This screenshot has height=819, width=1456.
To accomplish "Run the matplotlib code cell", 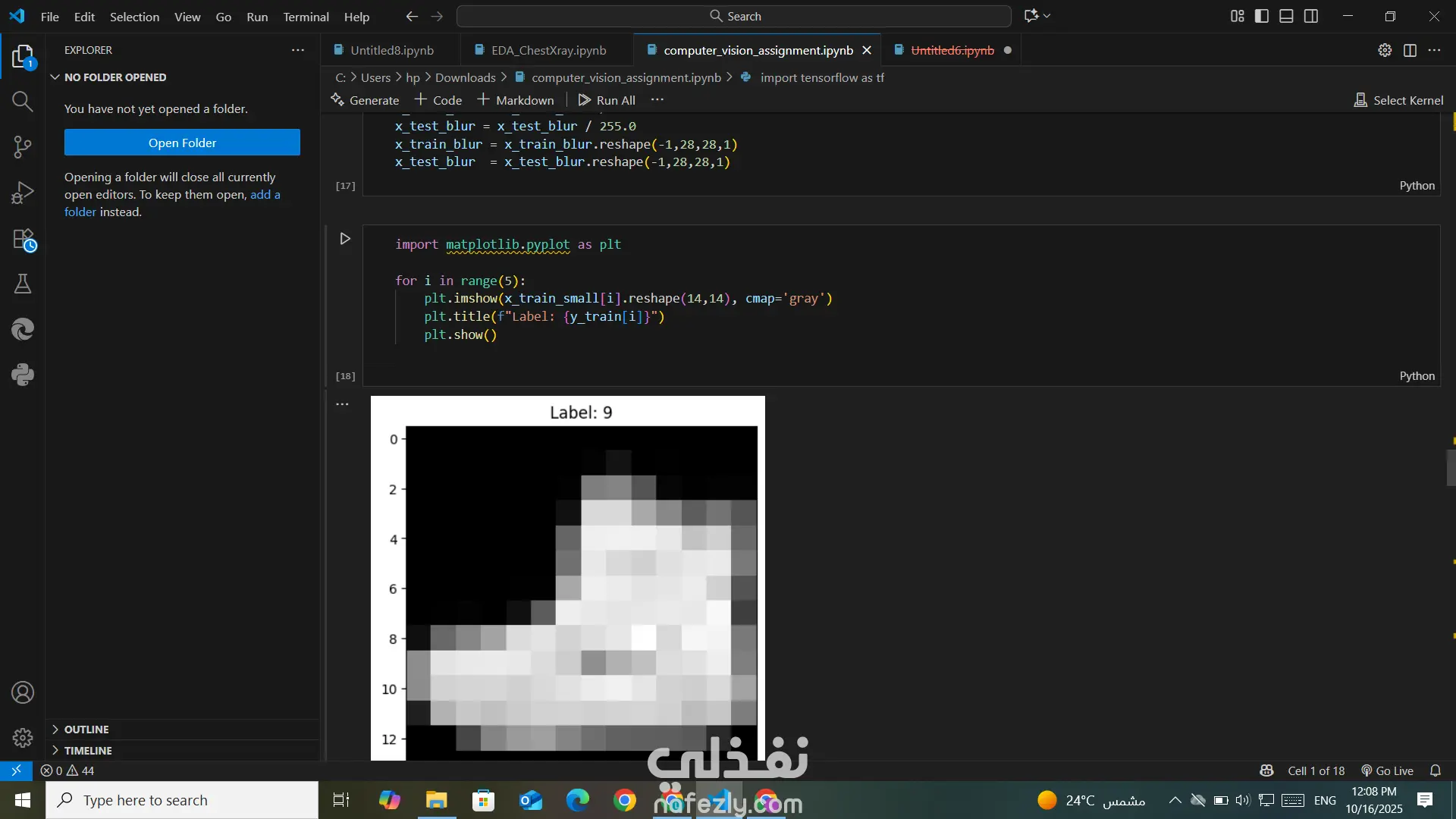I will tap(345, 239).
